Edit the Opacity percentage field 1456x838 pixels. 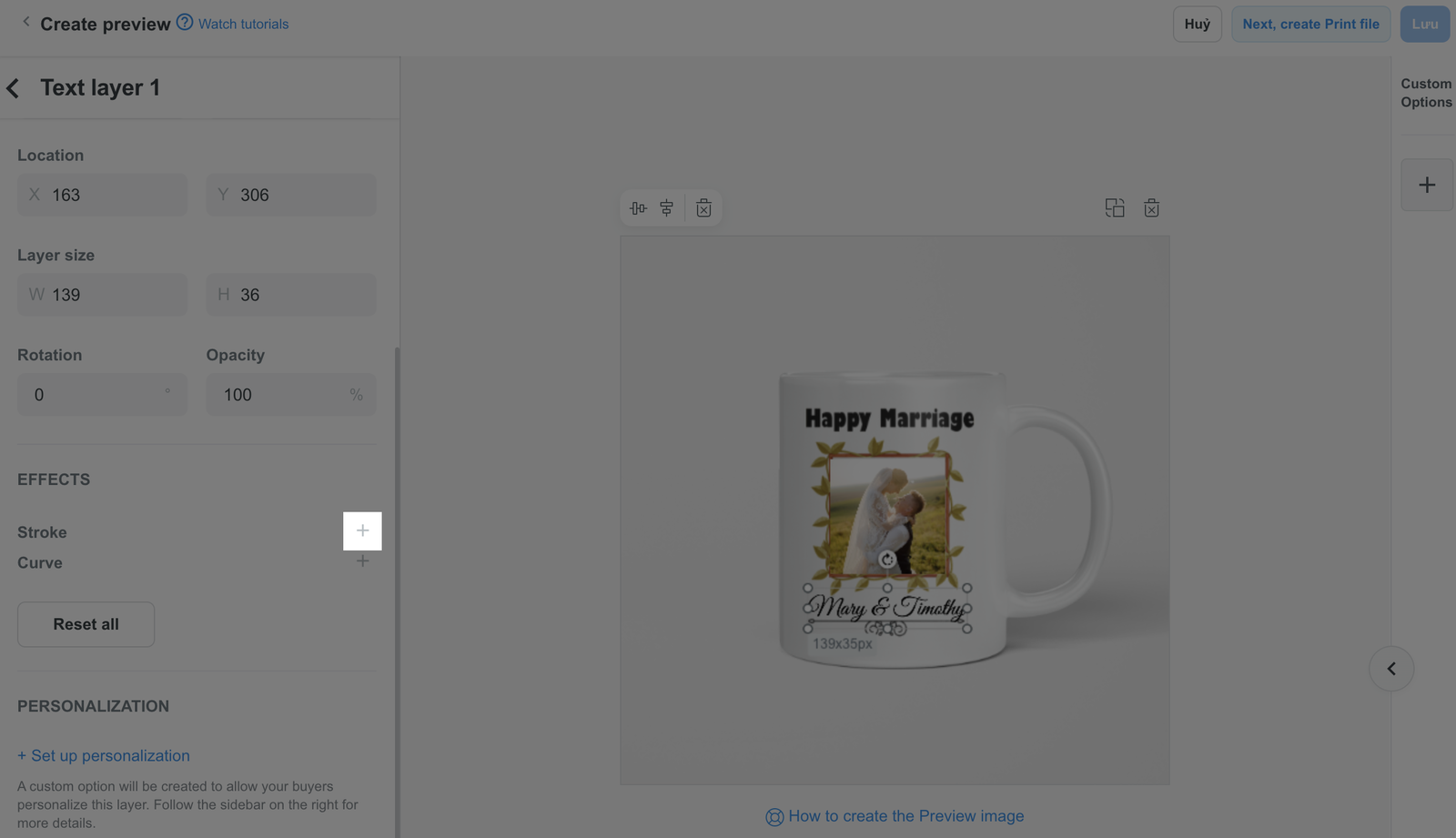pos(291,395)
